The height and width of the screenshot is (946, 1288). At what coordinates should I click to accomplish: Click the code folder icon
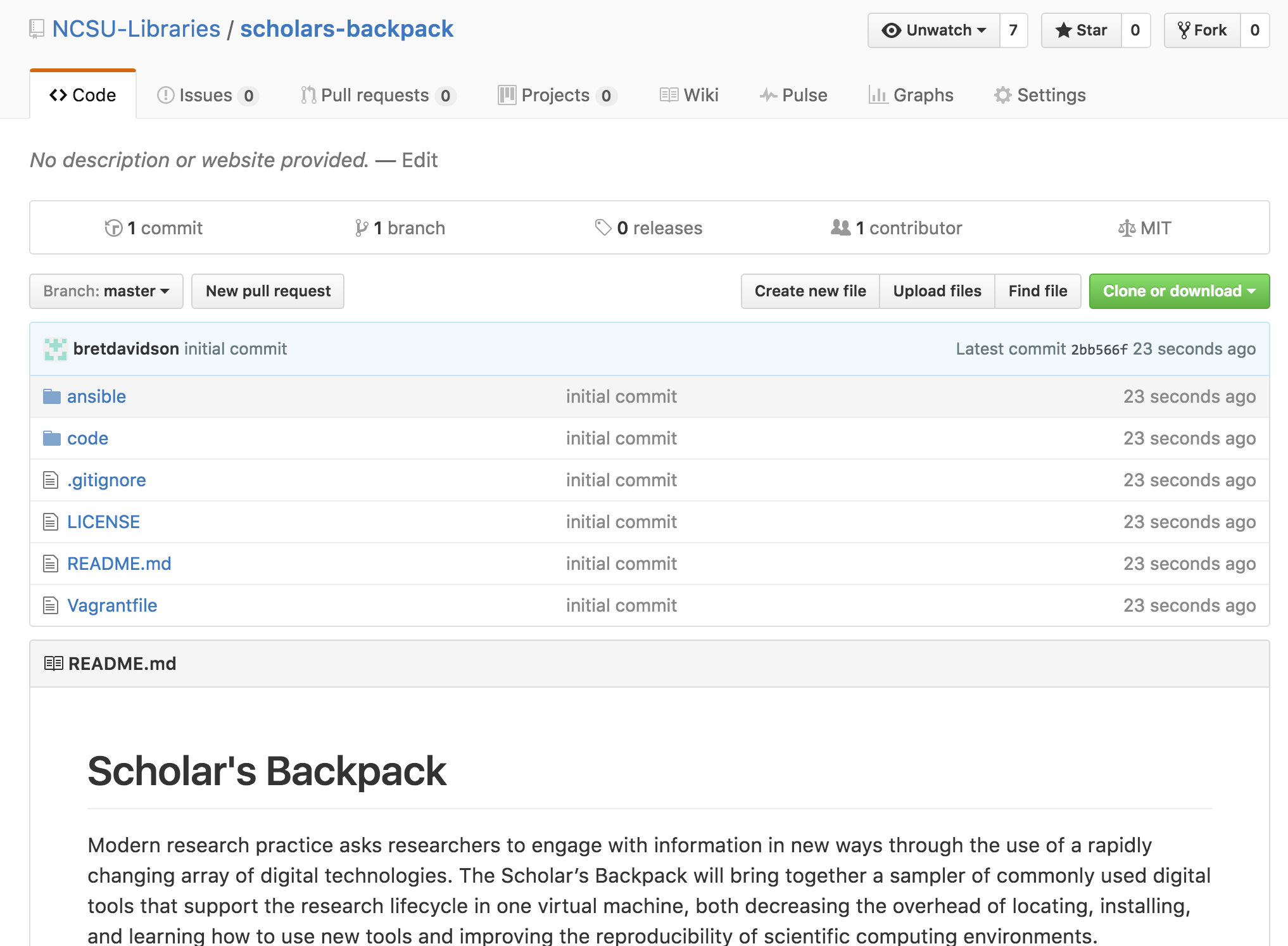pos(52,438)
